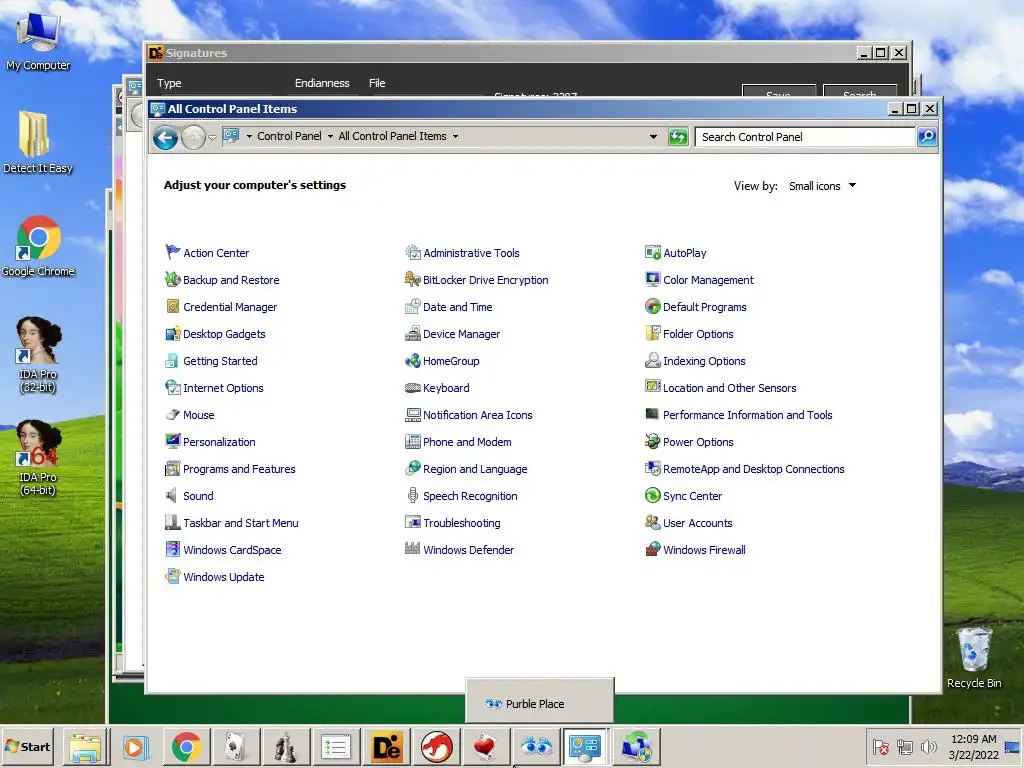Image resolution: width=1024 pixels, height=768 pixels.
Task: Open Region and Language link
Action: click(475, 469)
